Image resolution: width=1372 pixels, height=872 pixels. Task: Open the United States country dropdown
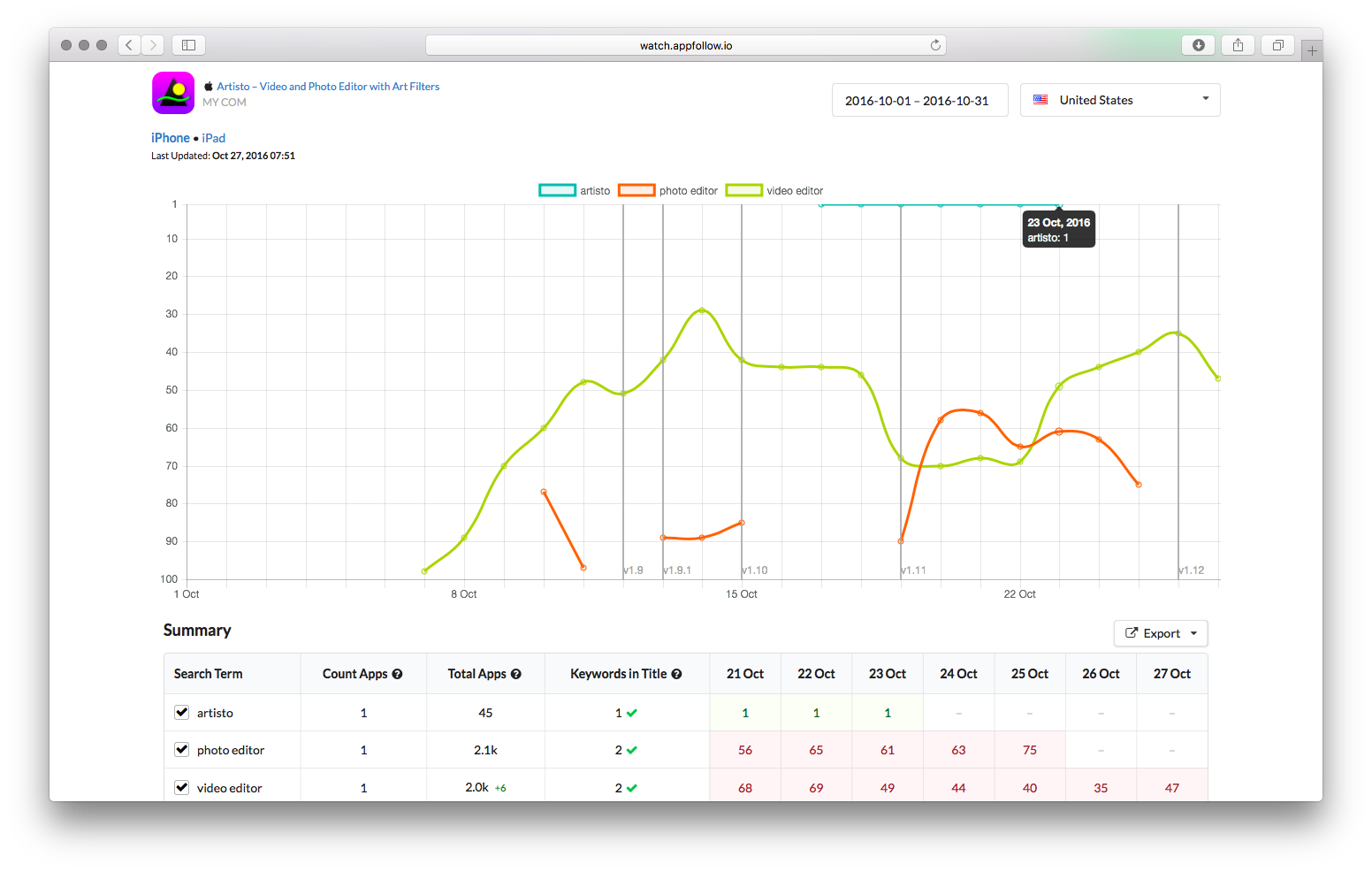(x=1120, y=100)
